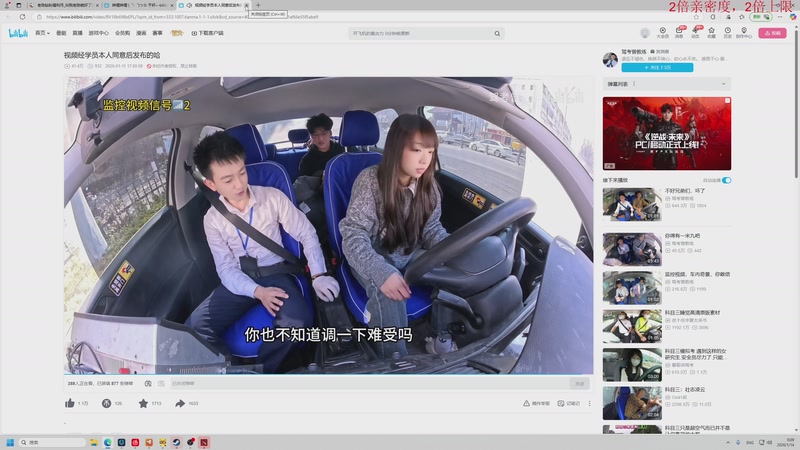Open the more options dots beside 记笔记
The width and height of the screenshot is (800, 450).
(x=589, y=403)
